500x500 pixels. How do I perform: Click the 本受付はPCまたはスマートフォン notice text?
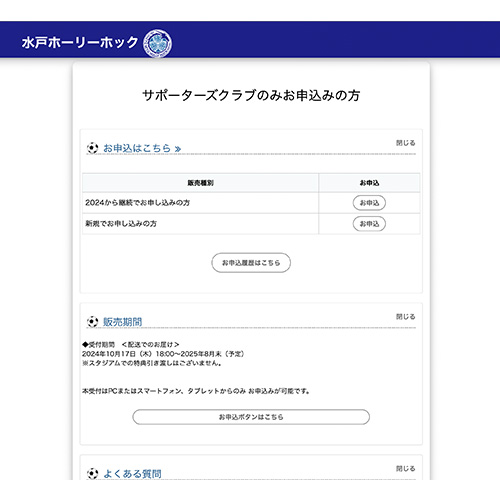click(196, 391)
